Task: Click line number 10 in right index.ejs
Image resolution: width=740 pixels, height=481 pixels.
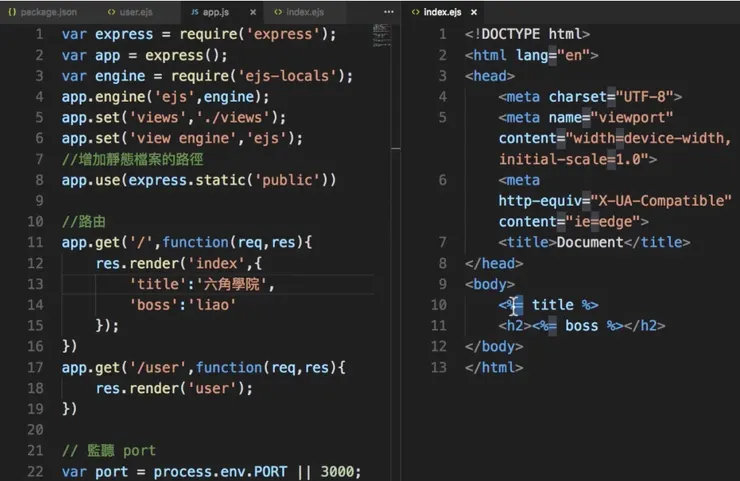Action: click(x=438, y=305)
